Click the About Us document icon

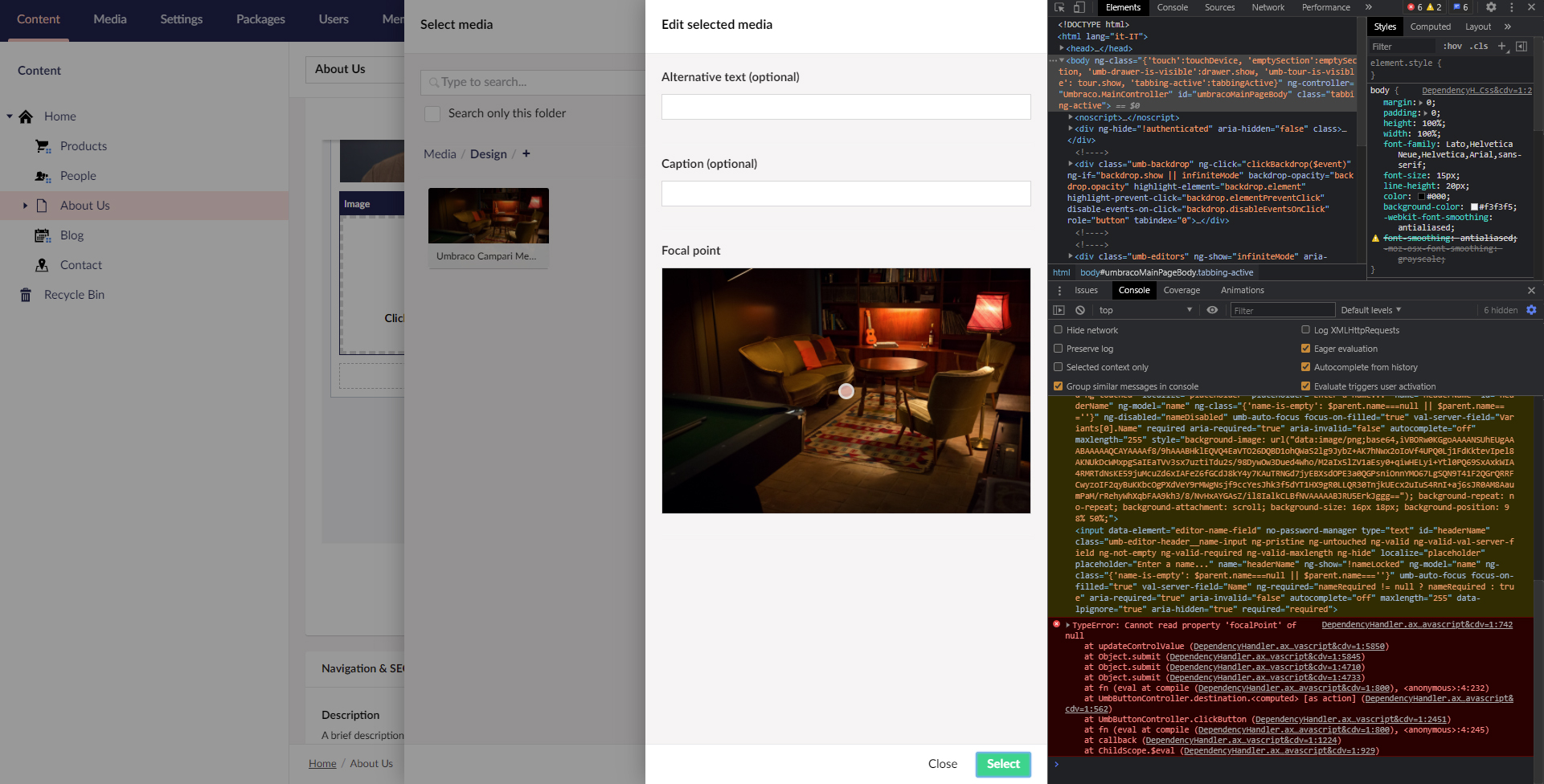point(42,206)
